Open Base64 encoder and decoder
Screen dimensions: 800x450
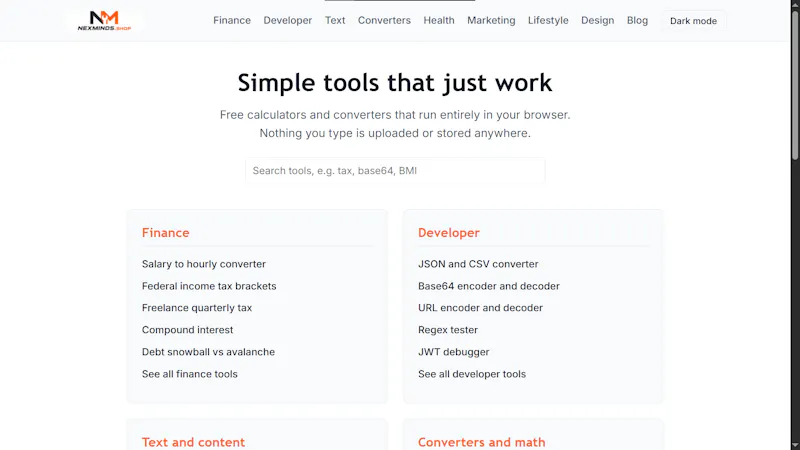(489, 286)
